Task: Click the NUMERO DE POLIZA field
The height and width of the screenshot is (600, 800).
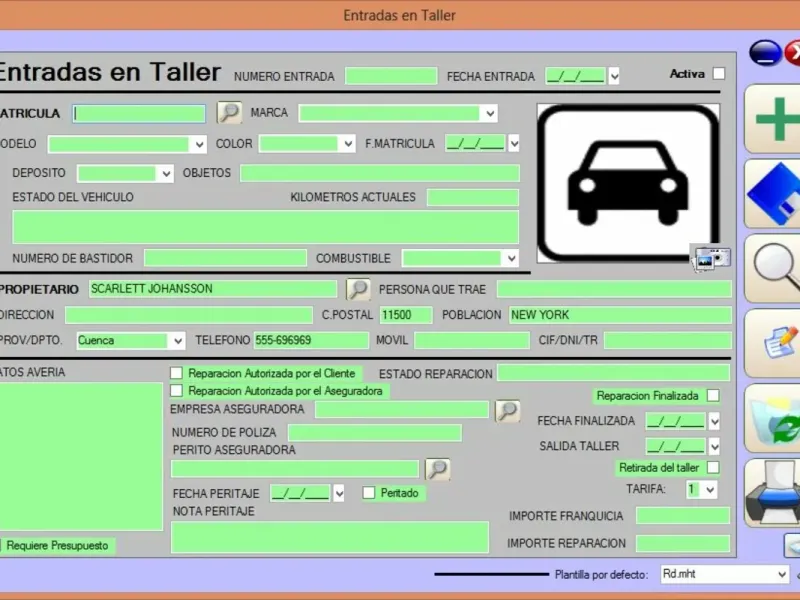Action: [x=375, y=433]
